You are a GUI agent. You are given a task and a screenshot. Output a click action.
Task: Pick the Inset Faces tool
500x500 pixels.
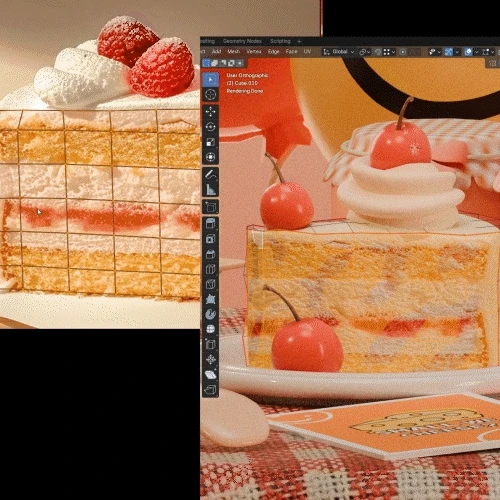click(210, 239)
